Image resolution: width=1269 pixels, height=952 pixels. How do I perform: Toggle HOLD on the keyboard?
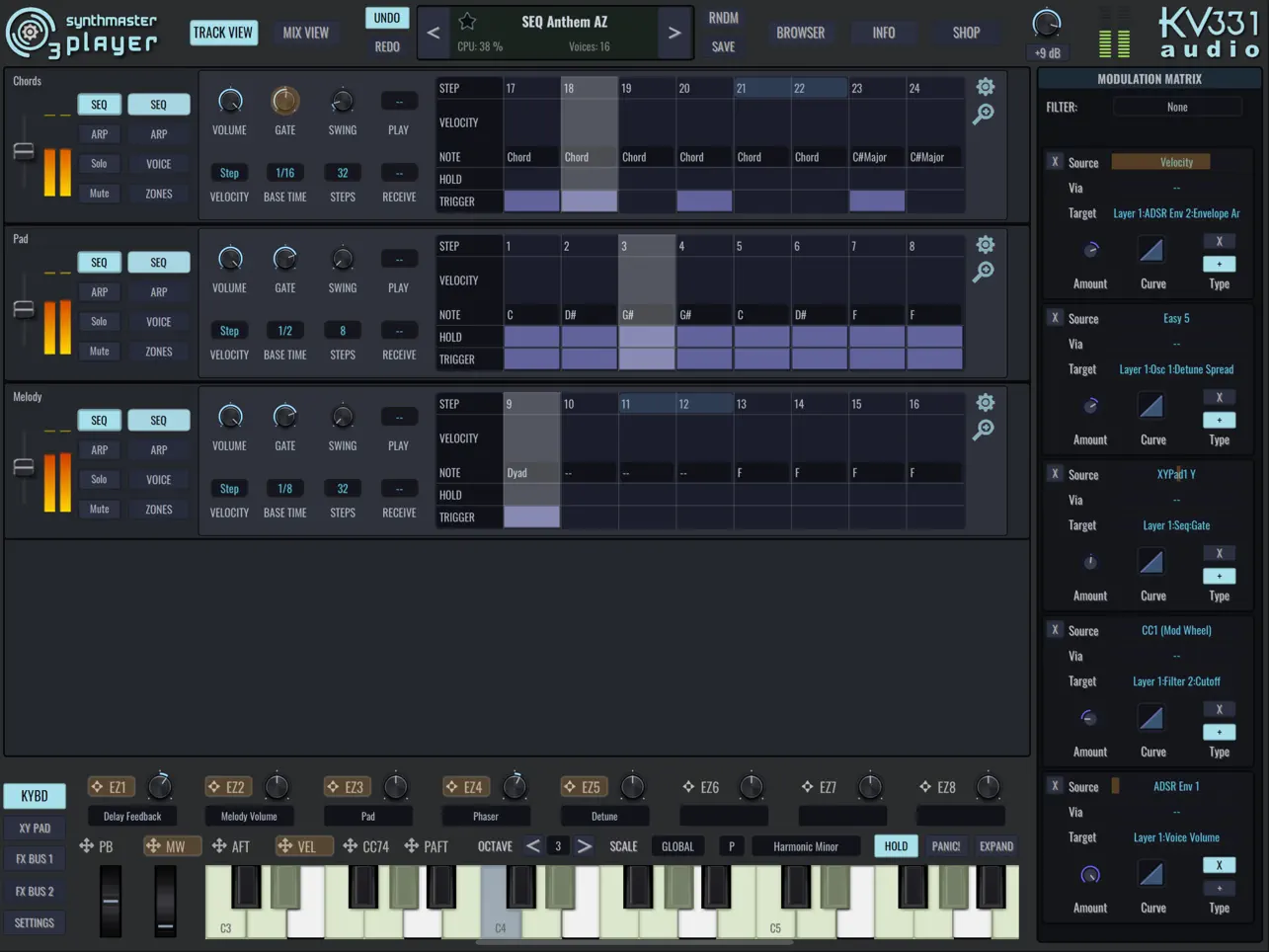coord(897,846)
